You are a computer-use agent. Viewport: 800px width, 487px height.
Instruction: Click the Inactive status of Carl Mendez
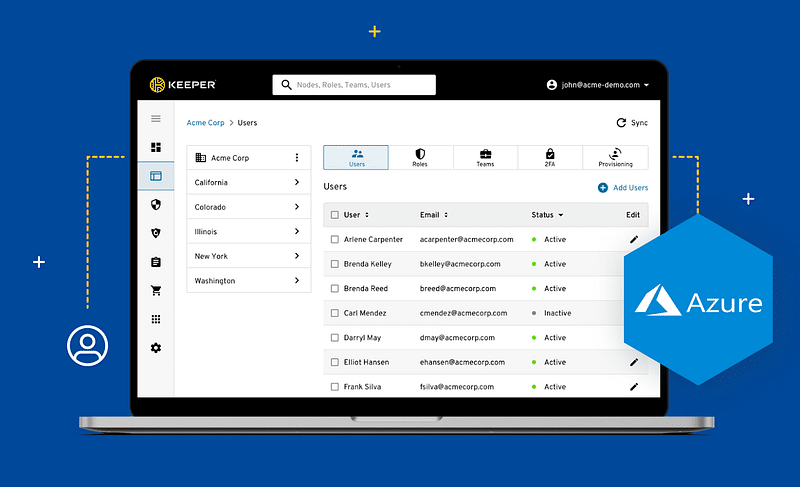(557, 313)
